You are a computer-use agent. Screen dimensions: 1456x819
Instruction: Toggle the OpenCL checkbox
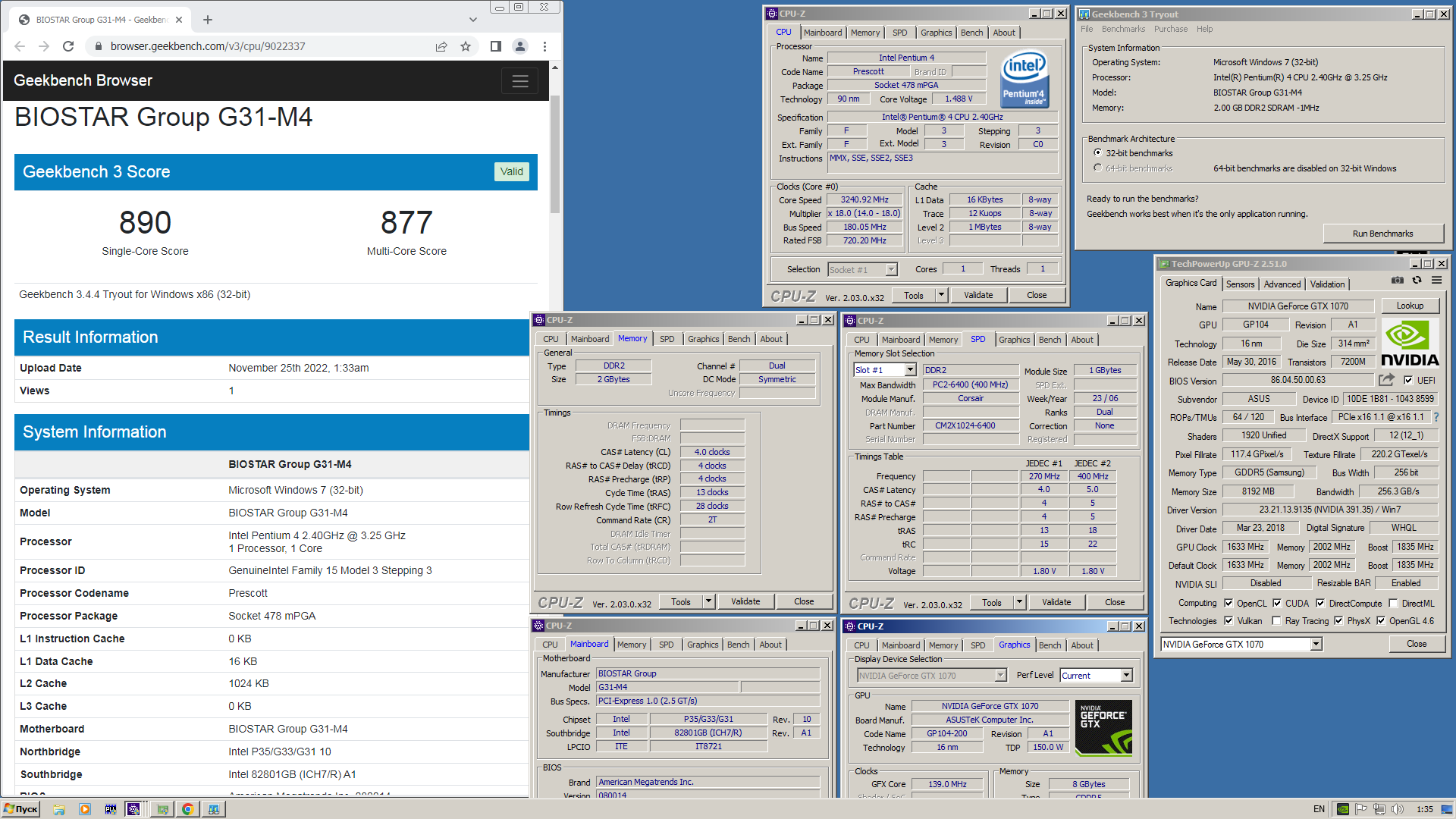tap(1228, 604)
